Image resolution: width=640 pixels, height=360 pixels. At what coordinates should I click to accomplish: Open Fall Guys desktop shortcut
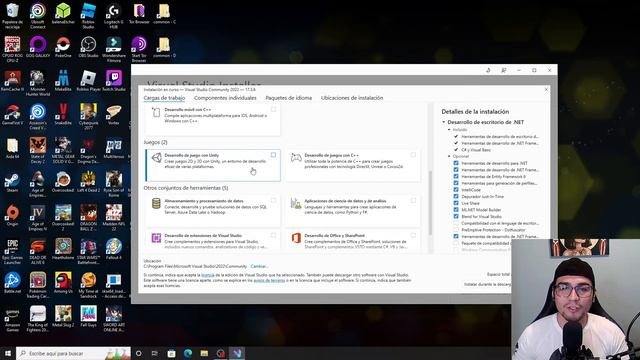[x=88, y=316]
